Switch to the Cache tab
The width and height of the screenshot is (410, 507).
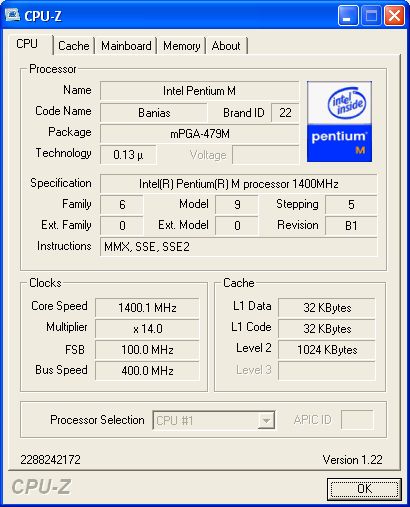tap(73, 46)
